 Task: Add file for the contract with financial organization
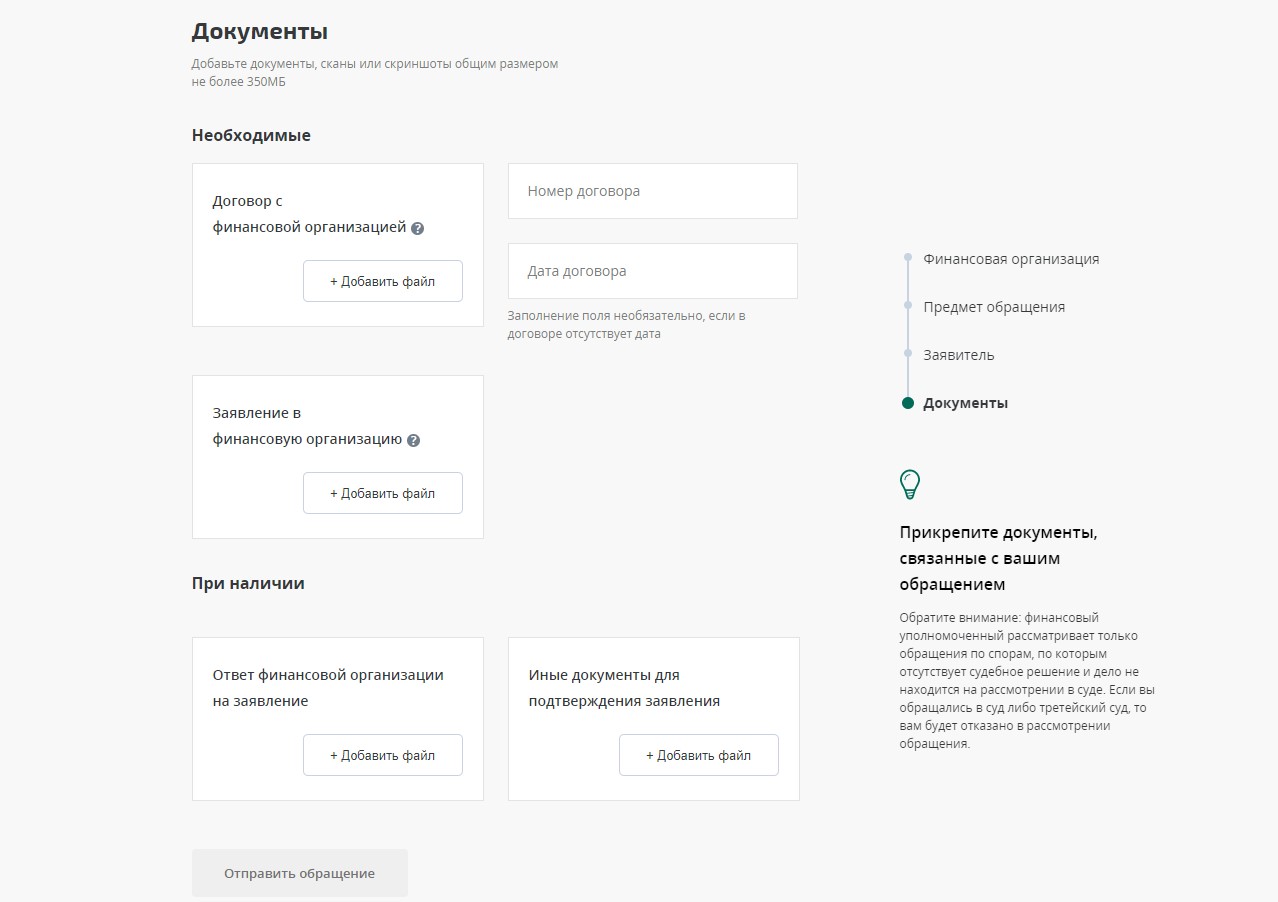(382, 281)
